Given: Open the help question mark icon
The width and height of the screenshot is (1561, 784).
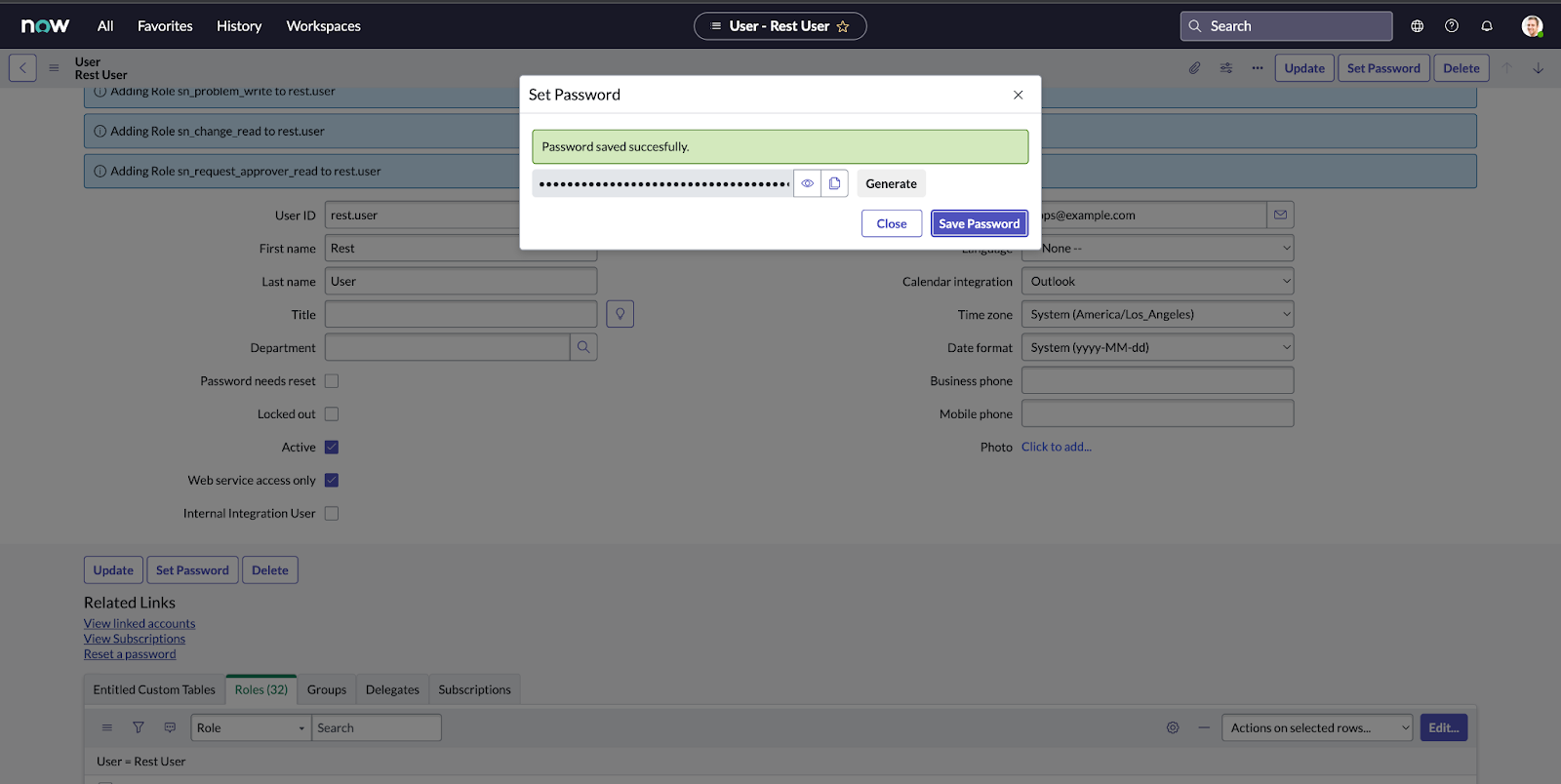Looking at the screenshot, I should point(1452,26).
